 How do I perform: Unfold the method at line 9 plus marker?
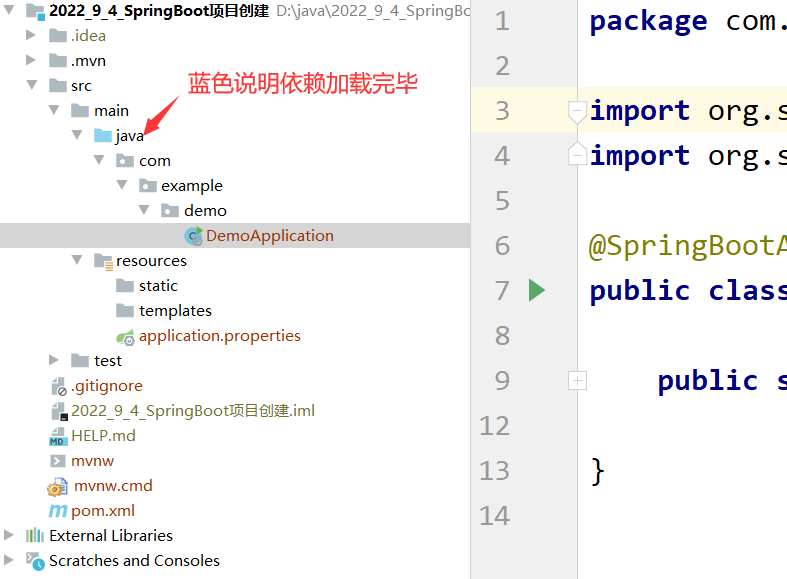[x=577, y=380]
